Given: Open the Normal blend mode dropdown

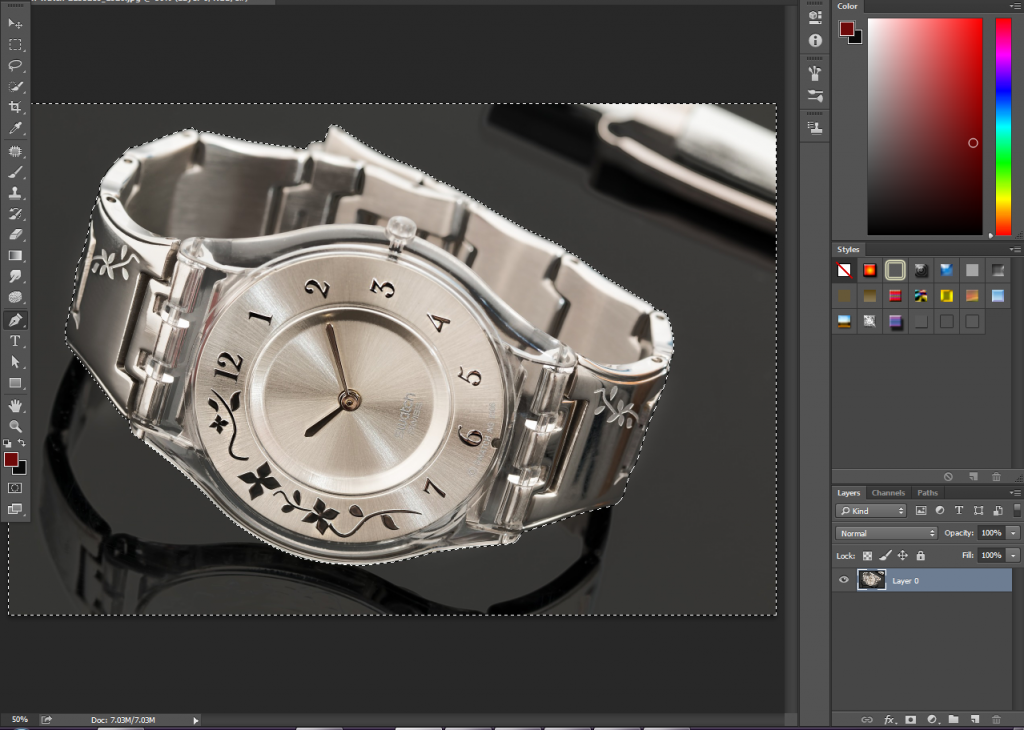Looking at the screenshot, I should (886, 533).
